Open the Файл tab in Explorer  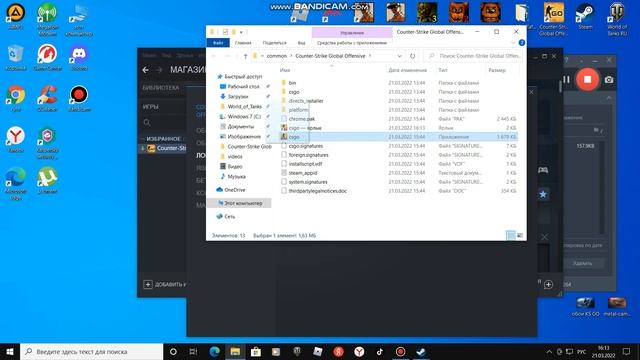(x=218, y=43)
